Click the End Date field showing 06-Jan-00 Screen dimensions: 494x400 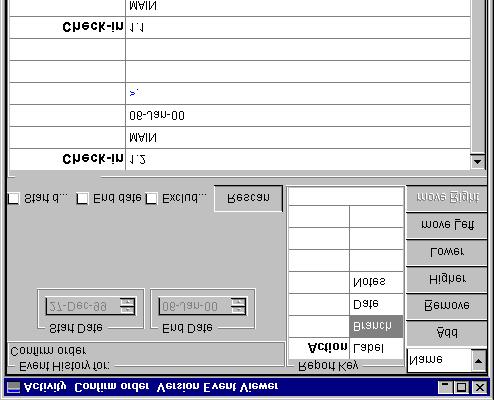click(x=195, y=306)
